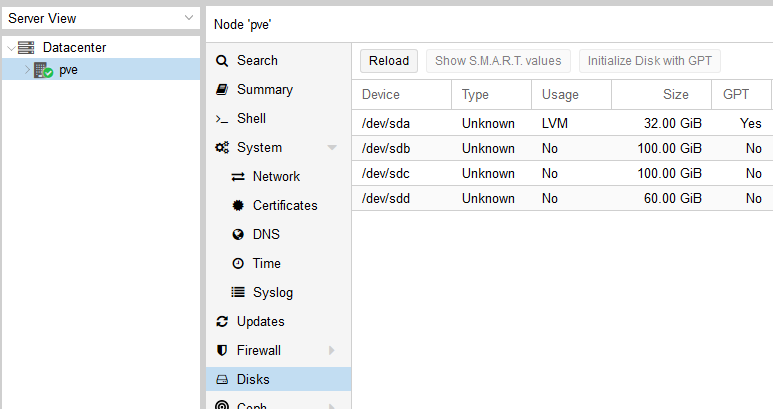Select the /dev/sdb disk row
This screenshot has width=773, height=409.
coord(562,148)
